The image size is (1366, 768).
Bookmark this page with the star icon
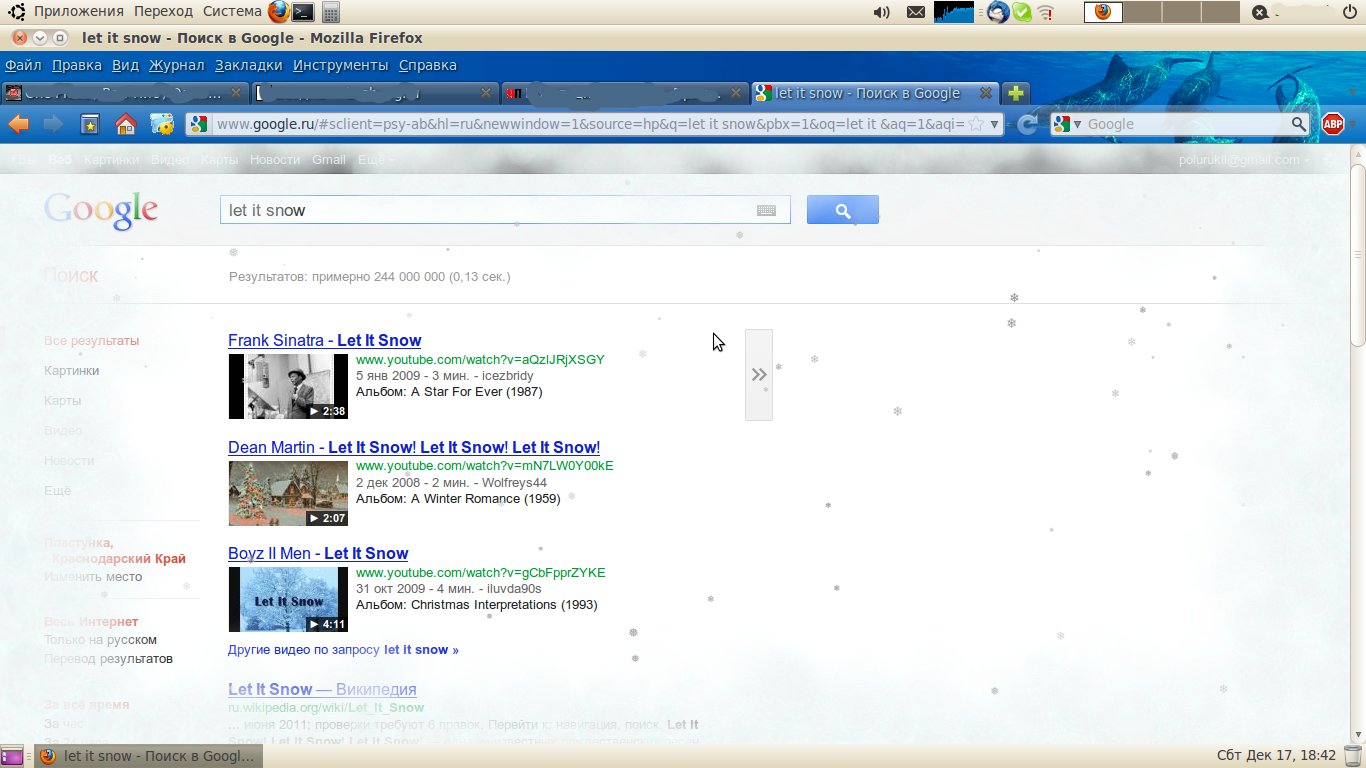976,124
